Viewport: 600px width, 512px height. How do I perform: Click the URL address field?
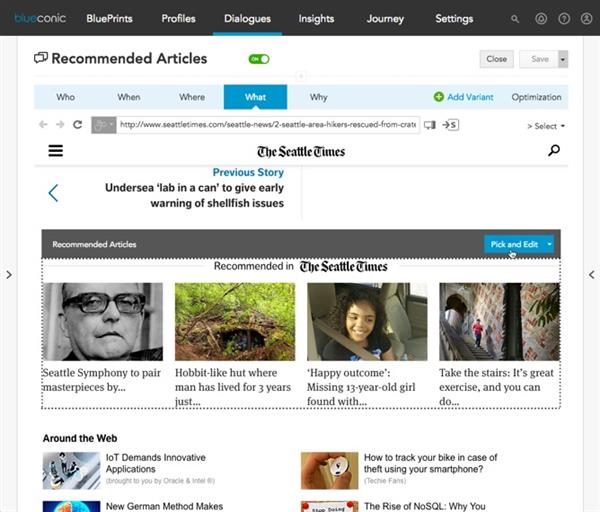(x=268, y=125)
